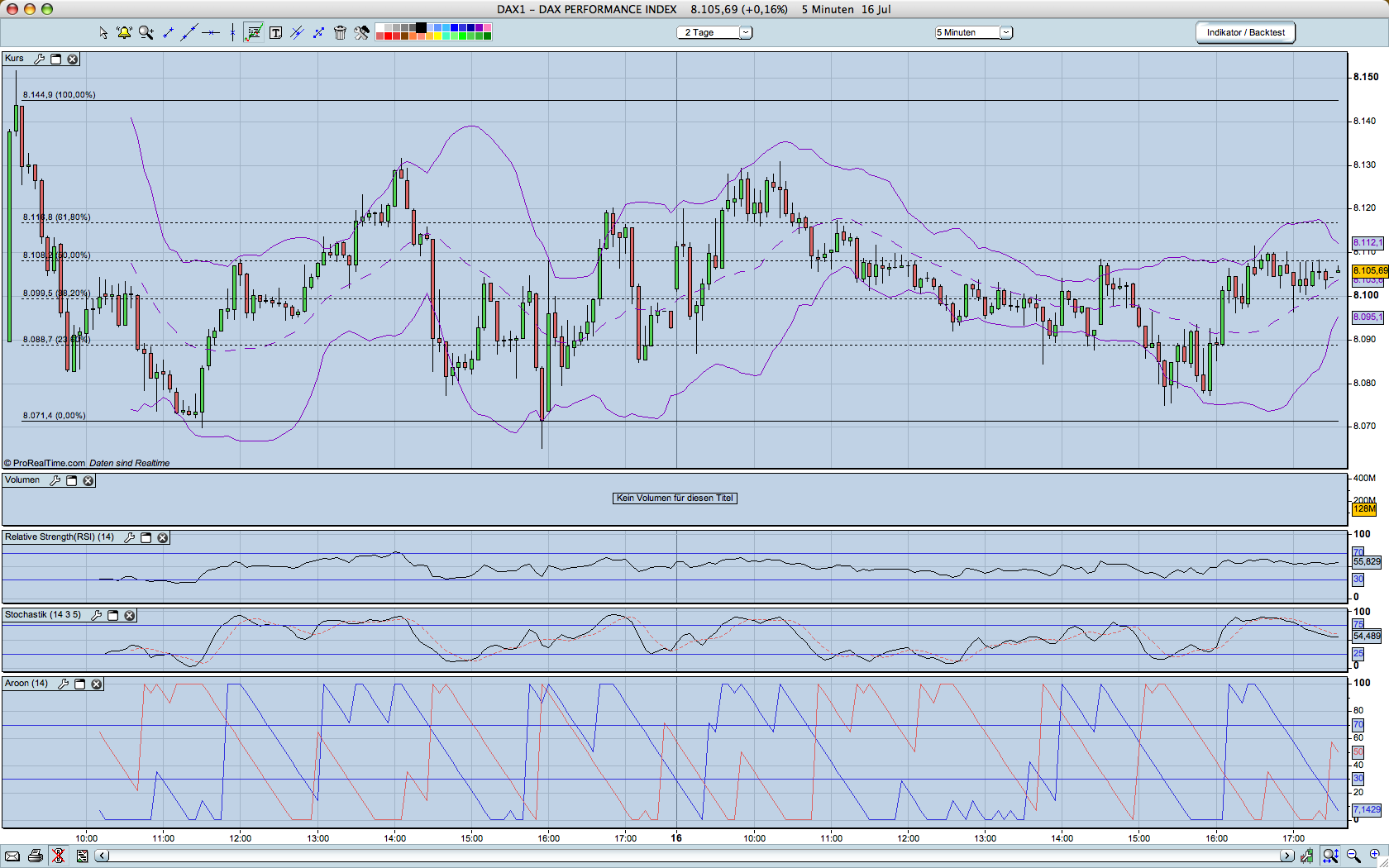Image resolution: width=1389 pixels, height=868 pixels.
Task: Close the Volumen panel
Action: tap(88, 480)
